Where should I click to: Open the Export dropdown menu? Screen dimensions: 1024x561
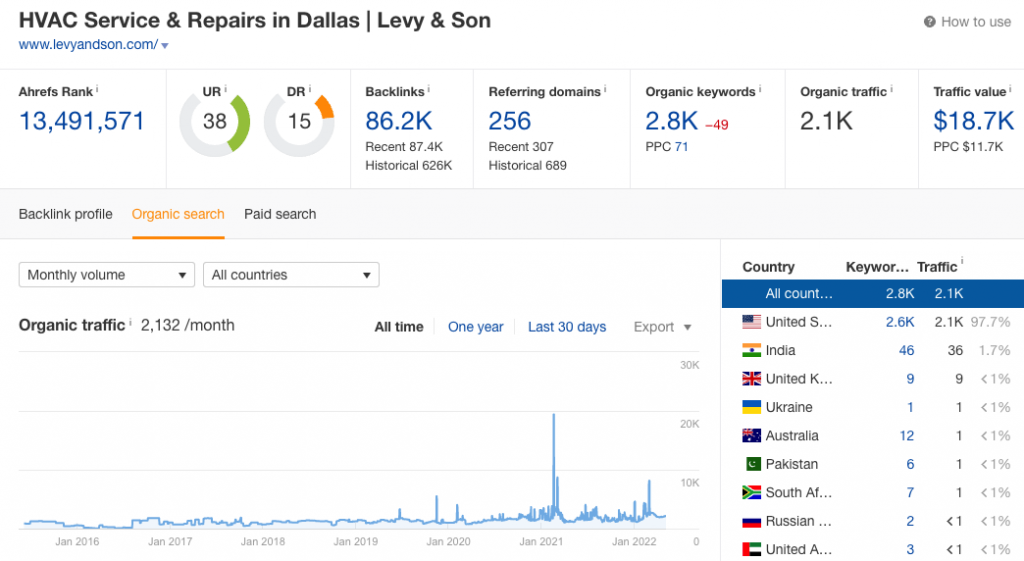662,327
